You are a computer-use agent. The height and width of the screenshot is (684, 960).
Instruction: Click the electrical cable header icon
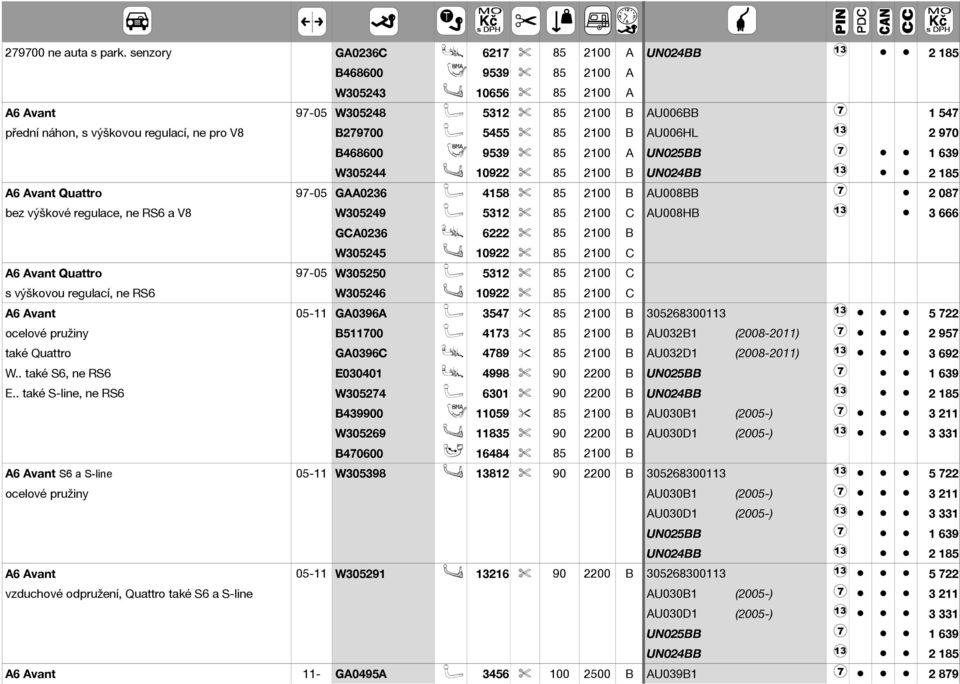click(741, 21)
